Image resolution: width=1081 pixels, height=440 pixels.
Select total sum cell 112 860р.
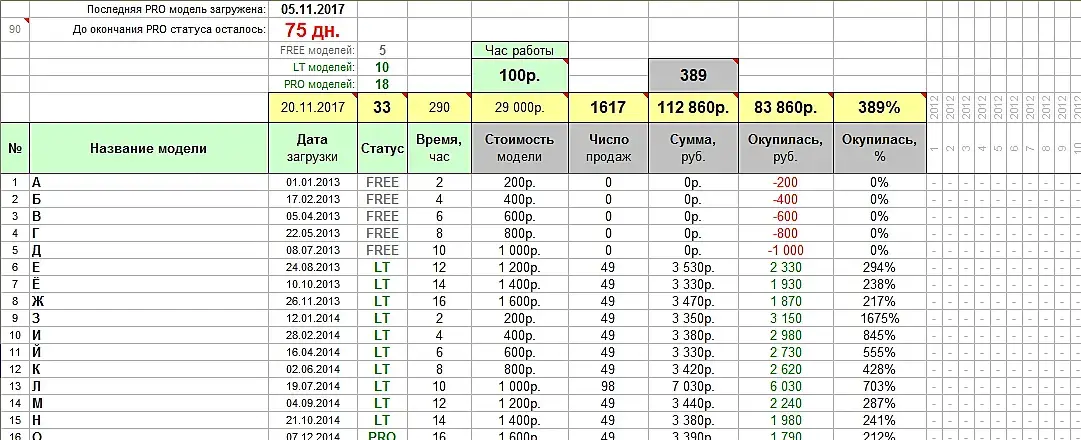[693, 108]
